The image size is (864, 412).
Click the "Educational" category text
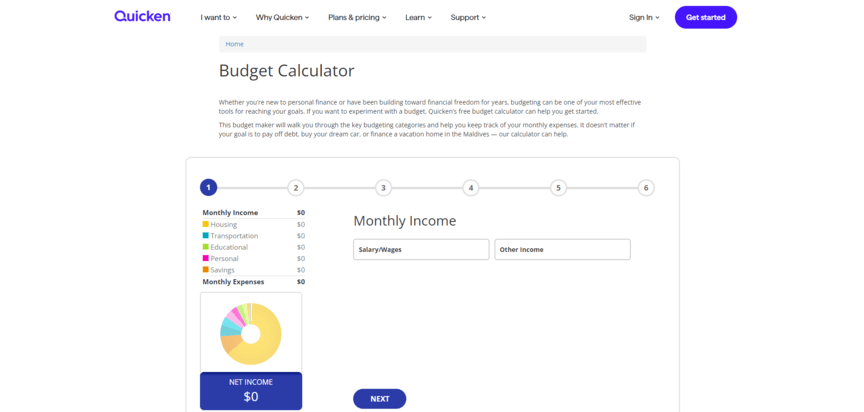pos(229,247)
